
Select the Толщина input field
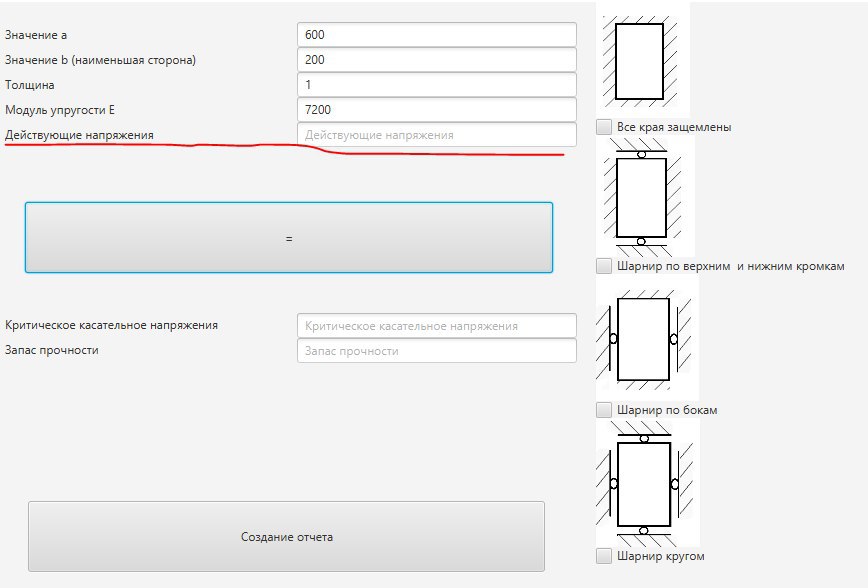tap(437, 85)
